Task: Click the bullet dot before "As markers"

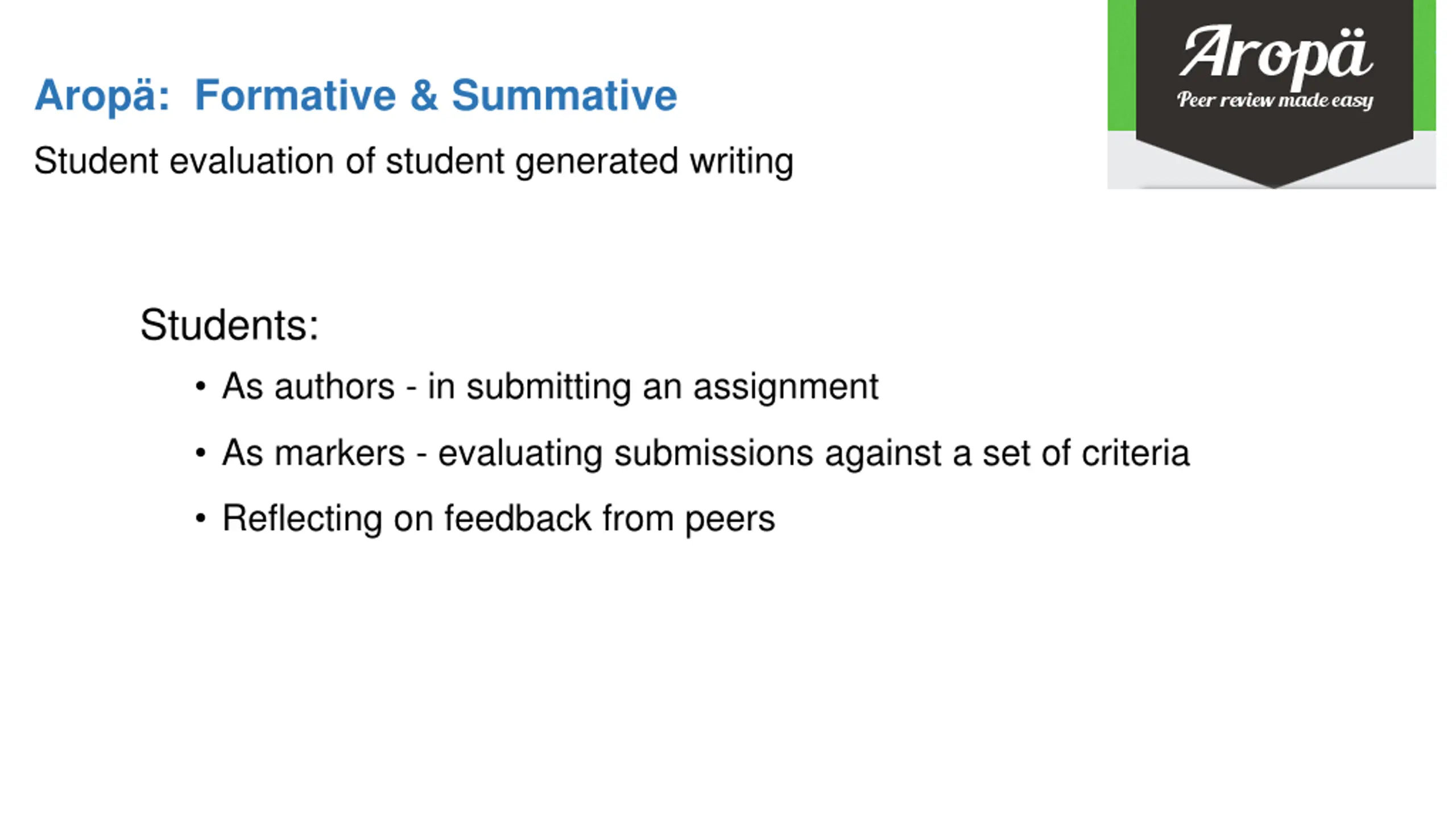Action: [x=200, y=453]
